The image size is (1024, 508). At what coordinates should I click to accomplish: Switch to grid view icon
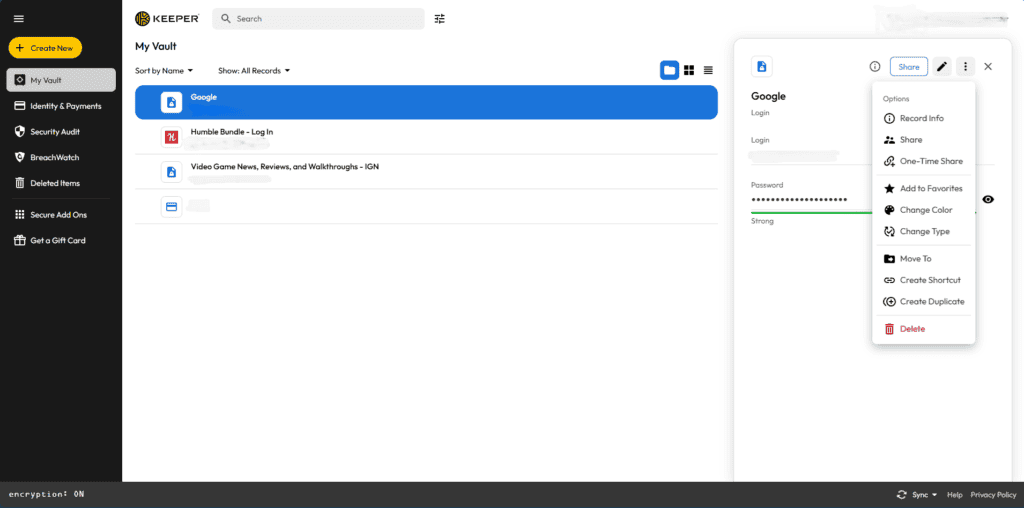[x=689, y=70]
